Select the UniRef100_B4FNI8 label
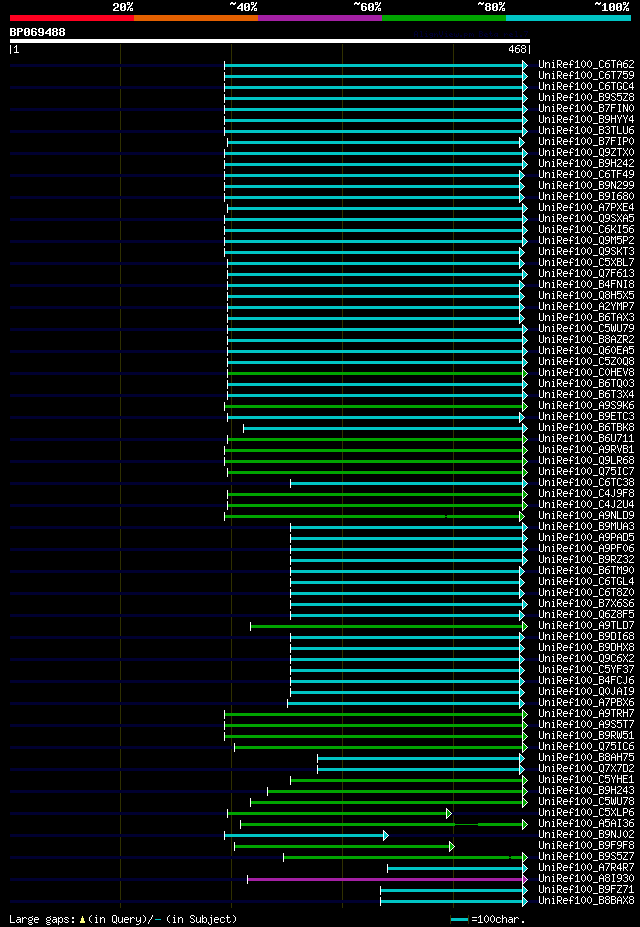 [586, 284]
